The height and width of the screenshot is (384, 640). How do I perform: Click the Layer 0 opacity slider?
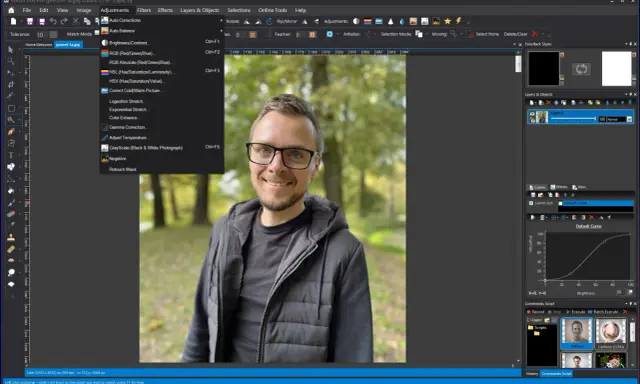click(x=573, y=119)
